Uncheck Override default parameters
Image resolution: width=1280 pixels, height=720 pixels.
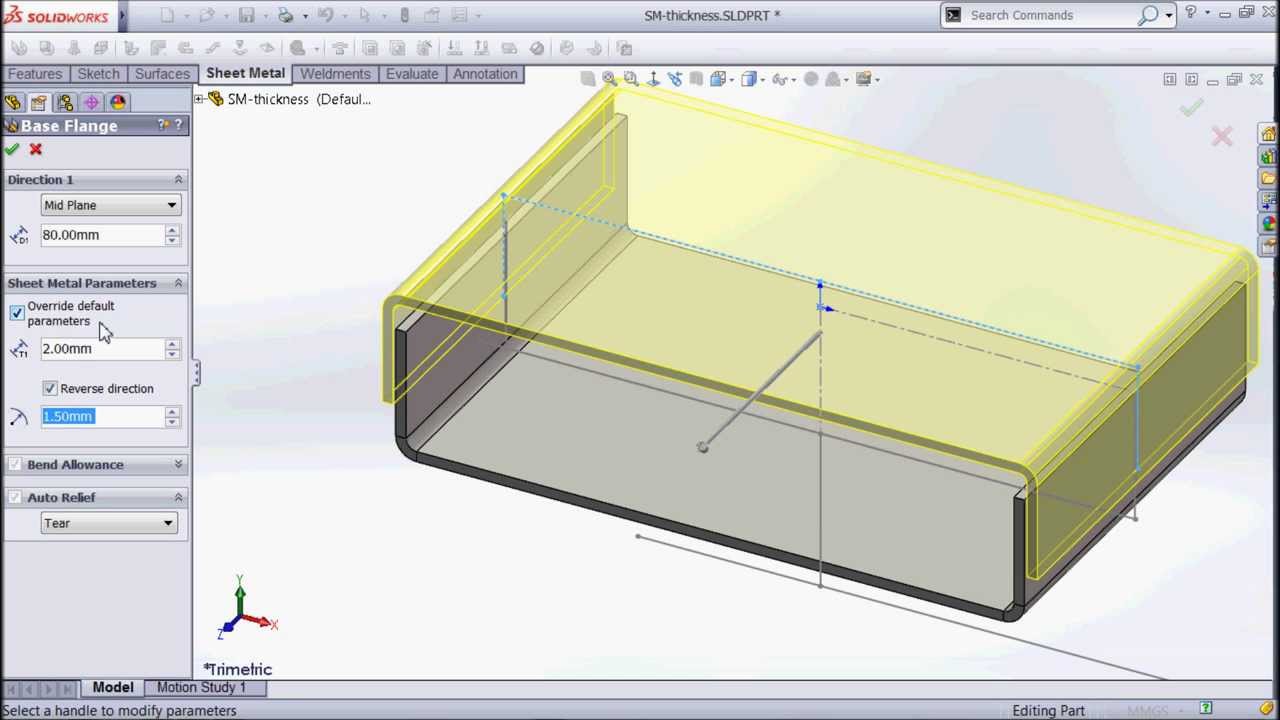[17, 313]
